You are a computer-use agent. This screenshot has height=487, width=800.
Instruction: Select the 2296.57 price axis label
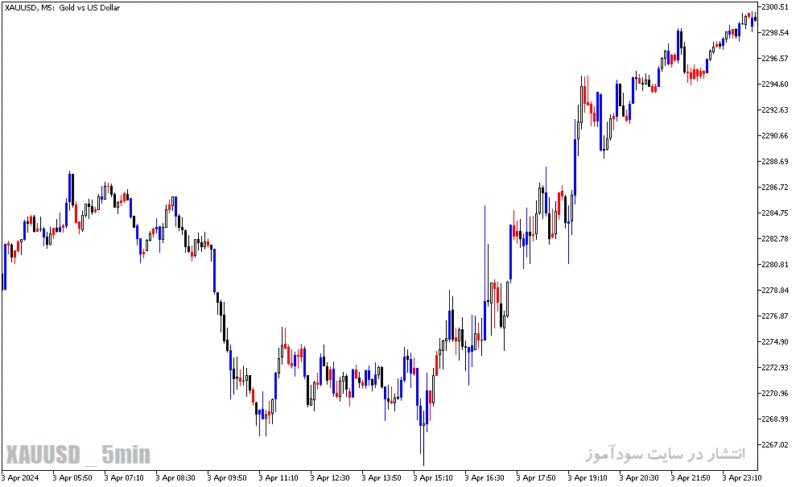click(775, 58)
